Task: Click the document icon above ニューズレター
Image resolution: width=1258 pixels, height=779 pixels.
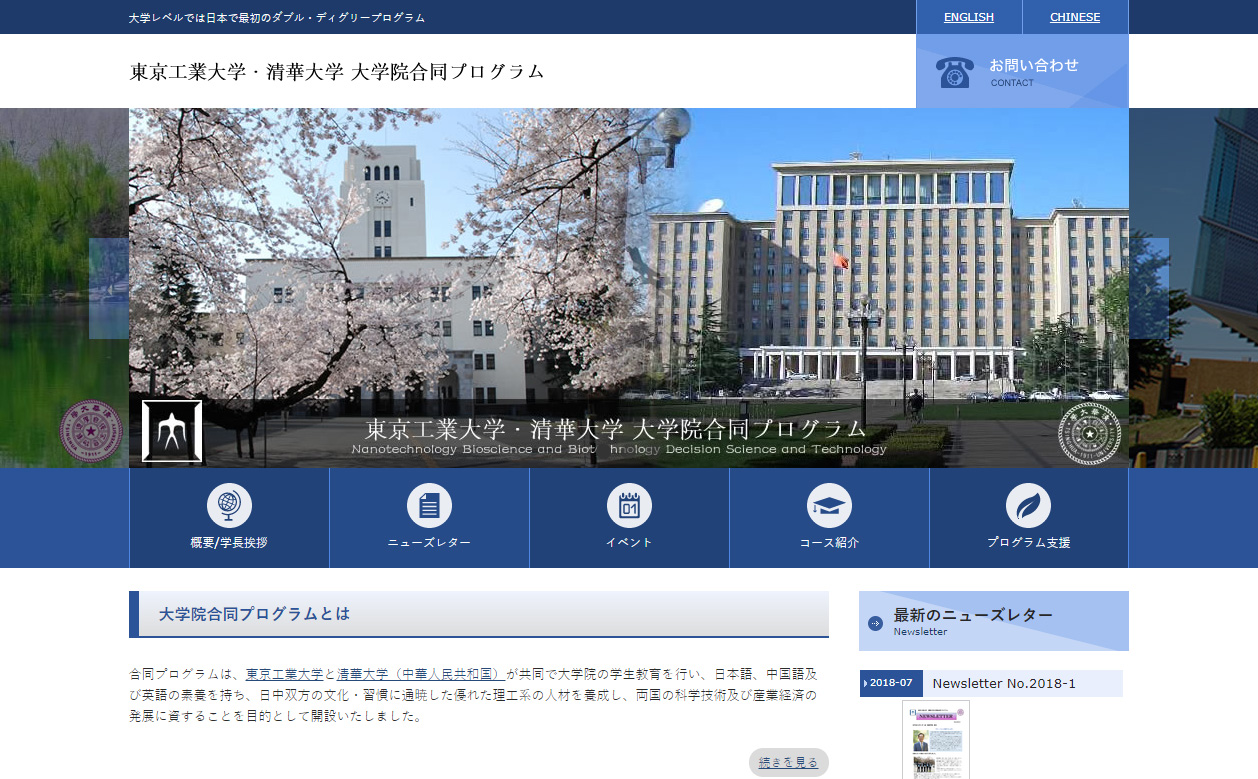Action: (429, 505)
